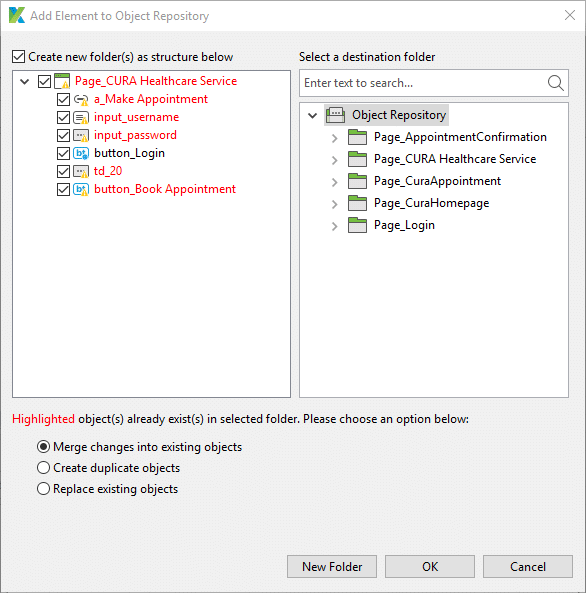This screenshot has height=593, width=586.
Task: Expand the Page_Login folder
Action: (334, 226)
